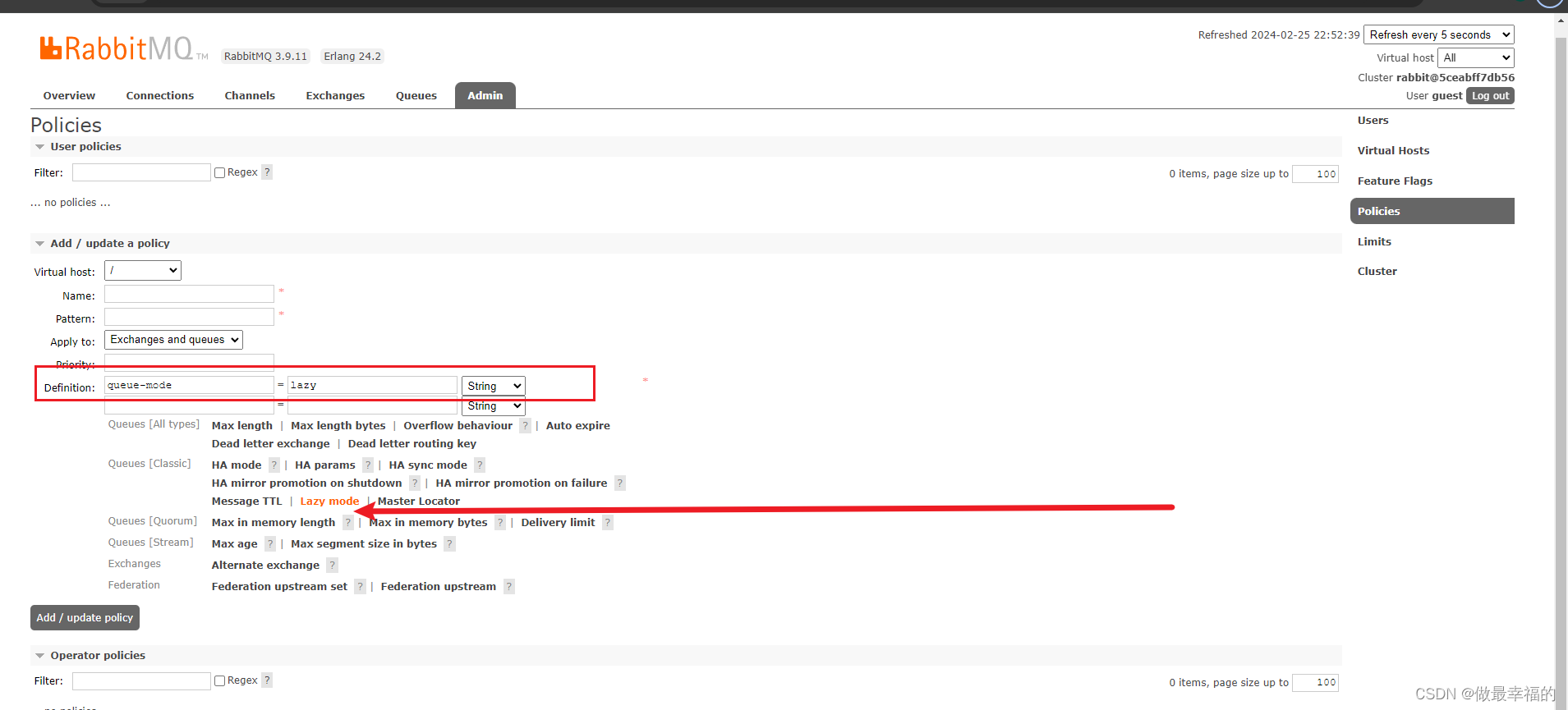Open the String dropdown on empty definition row
Image resolution: width=1568 pixels, height=710 pixels.
(493, 406)
